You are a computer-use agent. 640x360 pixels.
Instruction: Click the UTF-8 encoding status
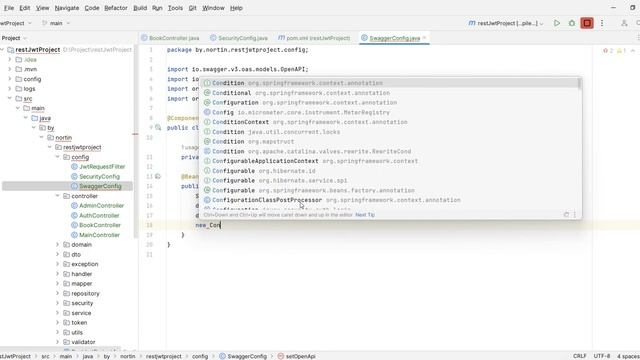tap(602, 356)
